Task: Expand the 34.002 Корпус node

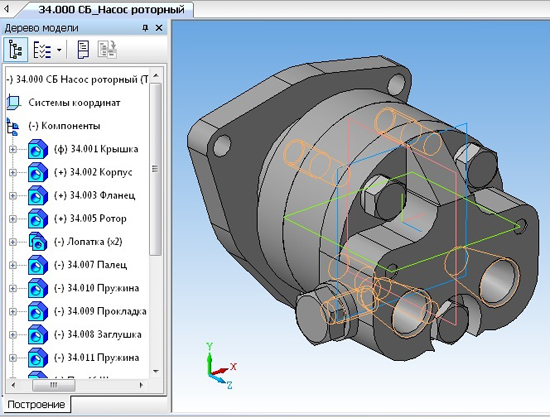Action: click(x=13, y=173)
